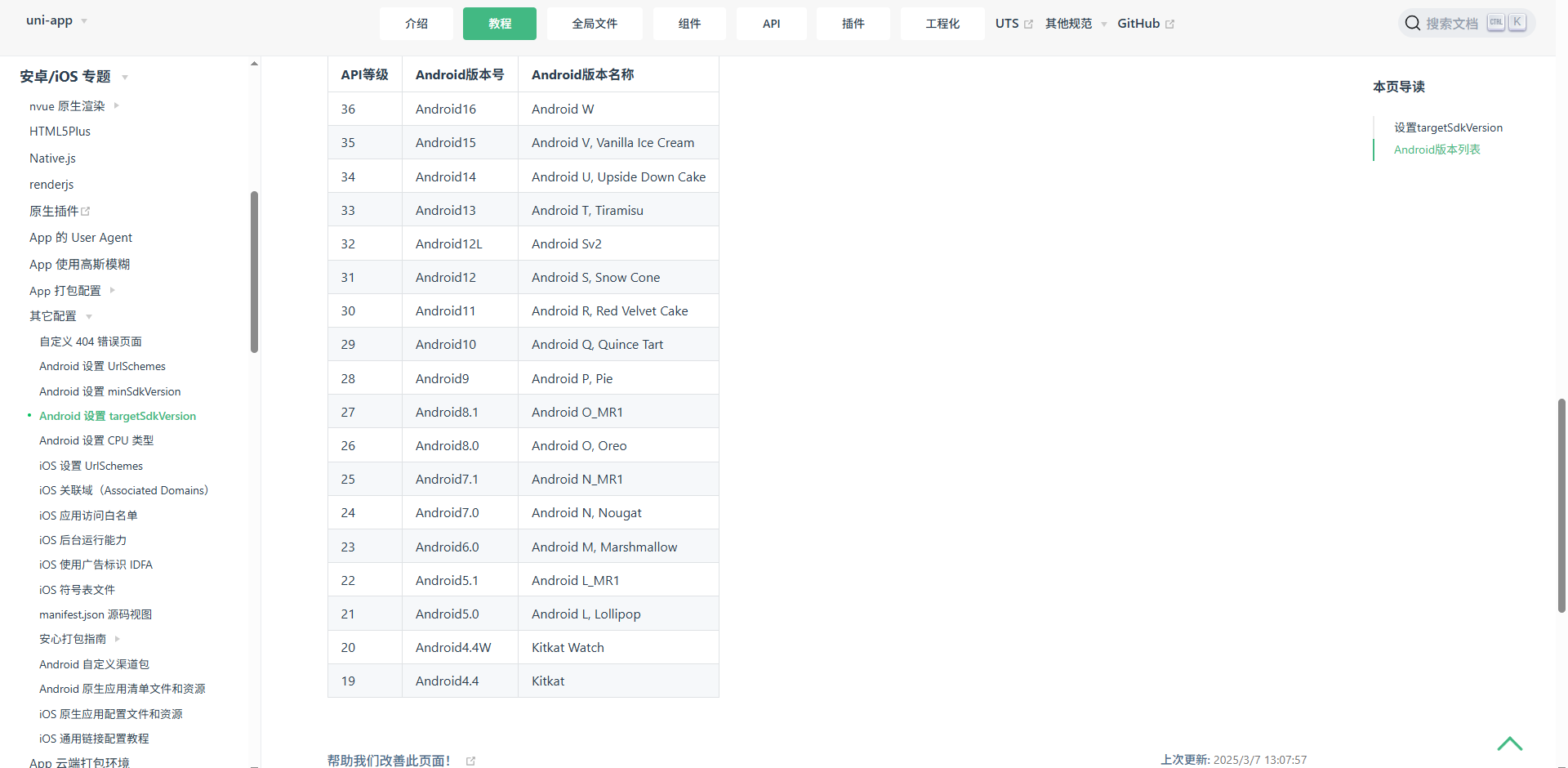The height and width of the screenshot is (768, 1568).
Task: Expand the 安卓/iOS 专题 section selector
Action: 125,78
